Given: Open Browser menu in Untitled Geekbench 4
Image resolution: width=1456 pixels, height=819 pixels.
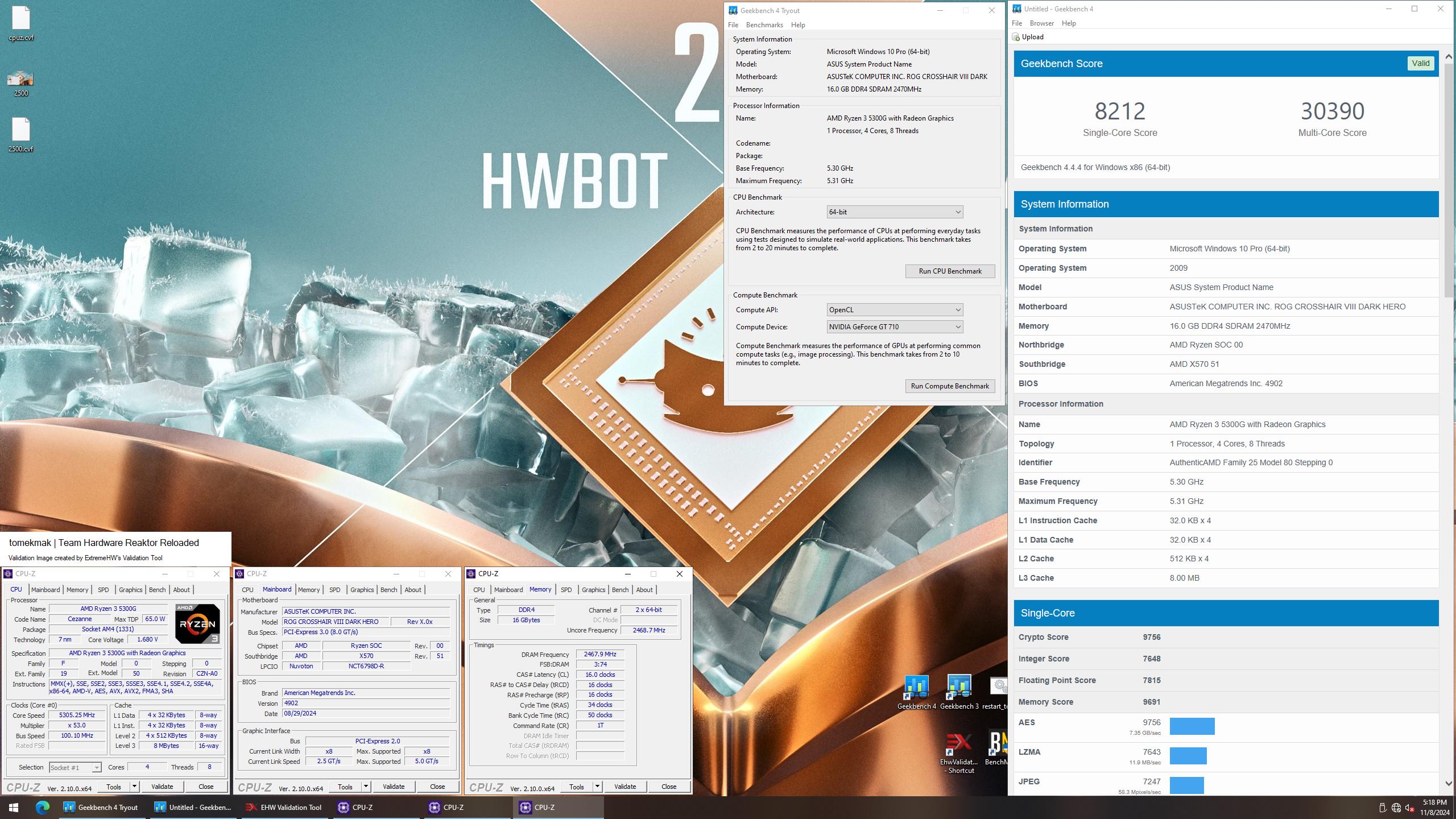Looking at the screenshot, I should pos(1042,23).
